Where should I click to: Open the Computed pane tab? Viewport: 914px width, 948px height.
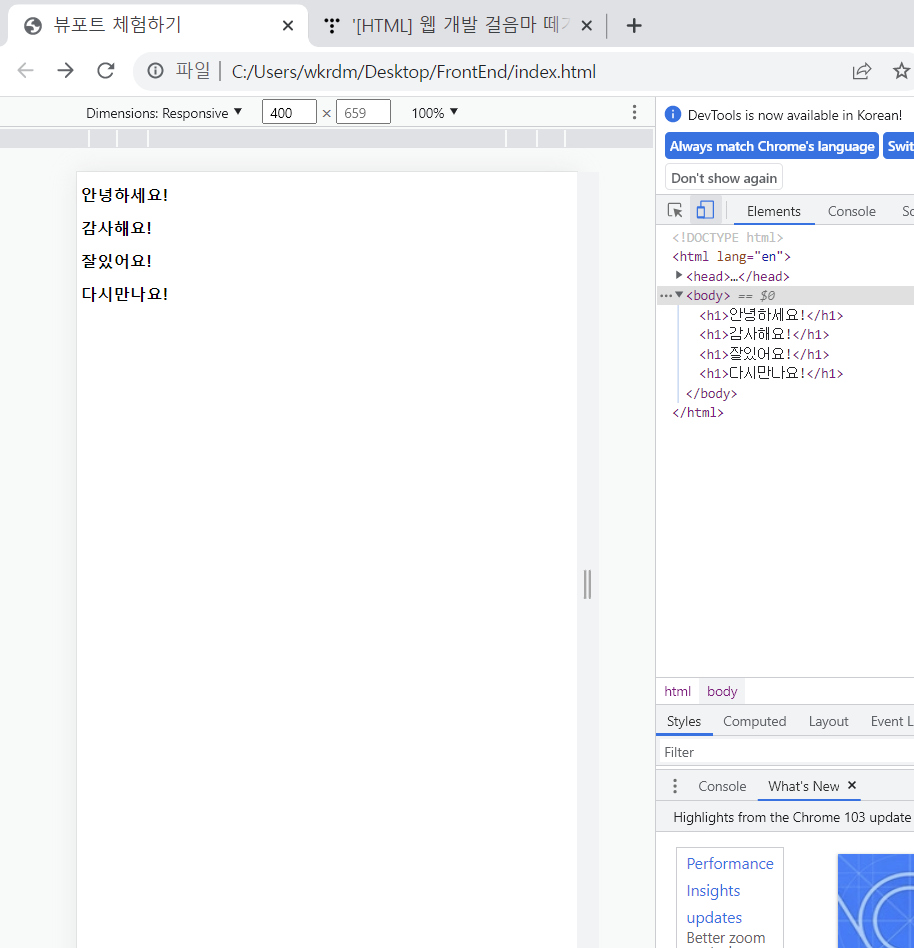click(754, 721)
